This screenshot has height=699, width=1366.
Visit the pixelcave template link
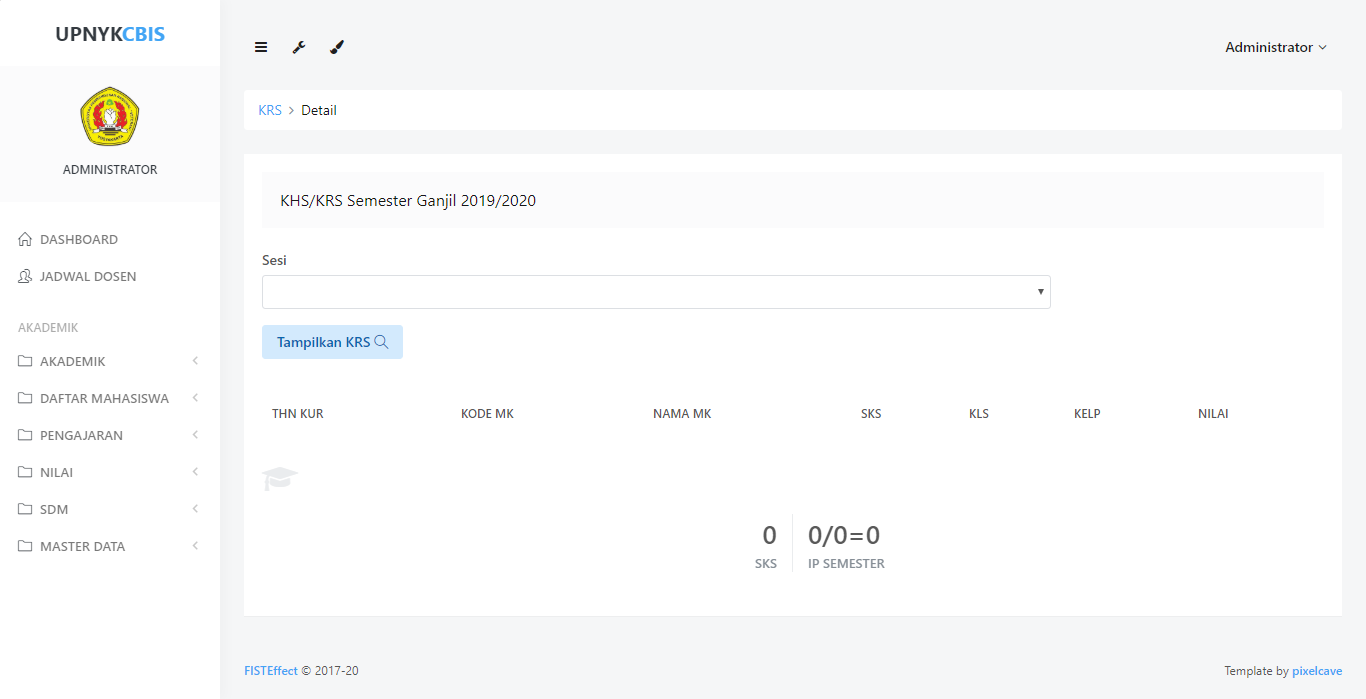point(1316,671)
